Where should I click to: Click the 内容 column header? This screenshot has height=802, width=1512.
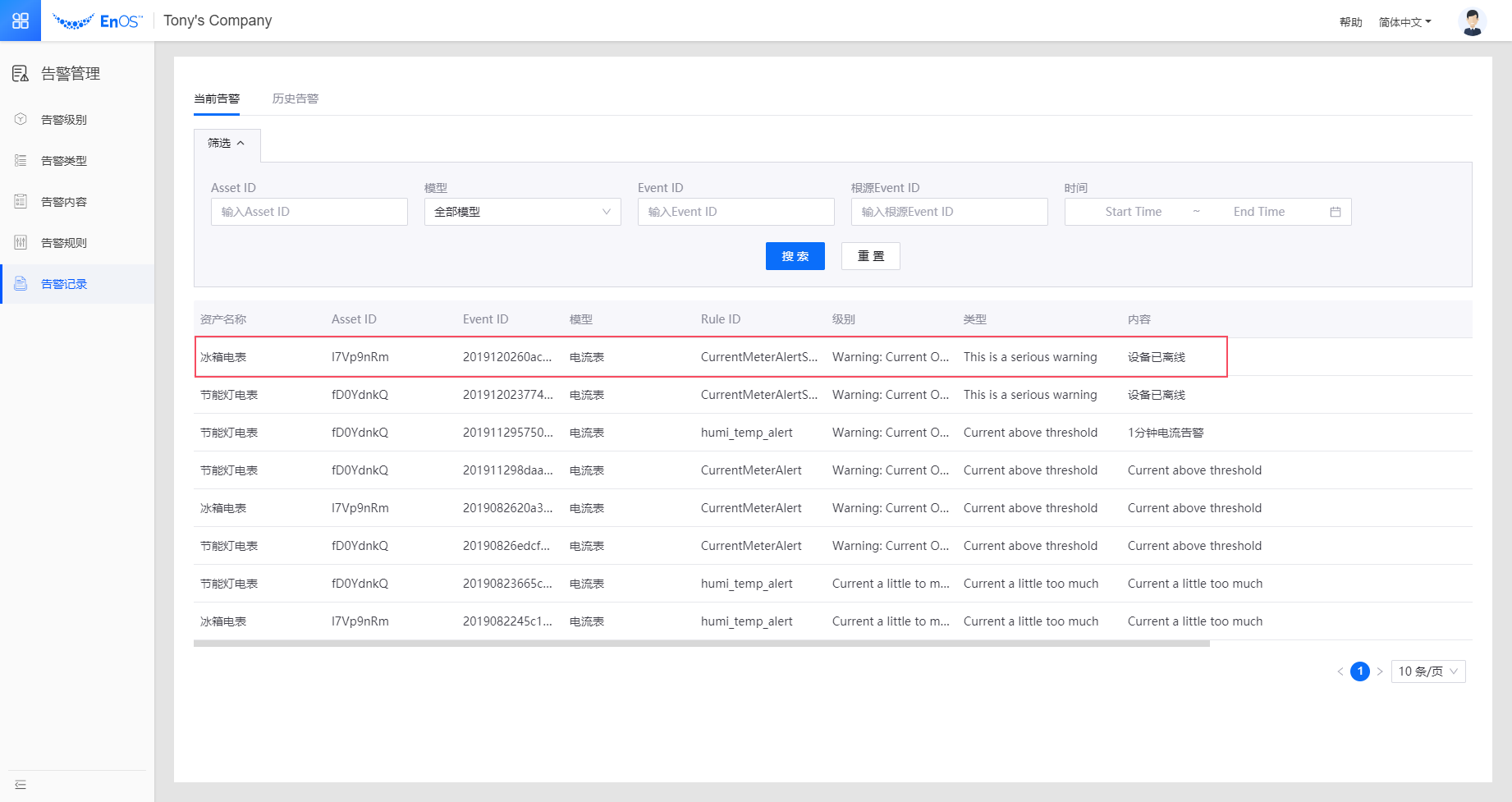pos(1139,319)
